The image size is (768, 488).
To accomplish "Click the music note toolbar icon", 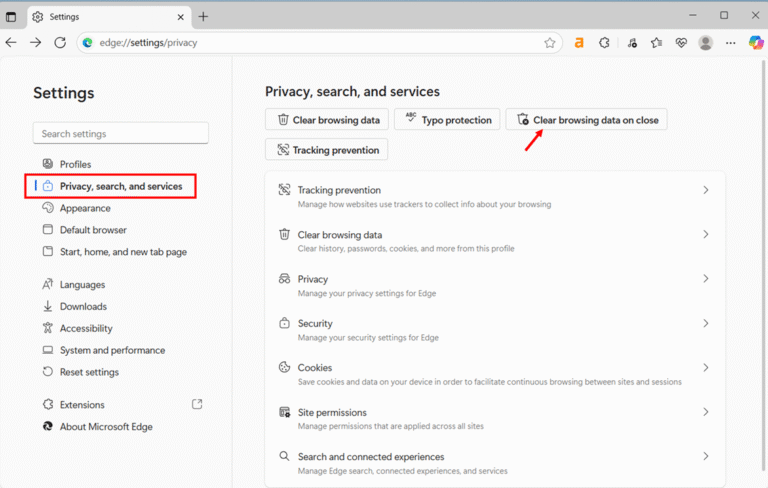I will (632, 43).
